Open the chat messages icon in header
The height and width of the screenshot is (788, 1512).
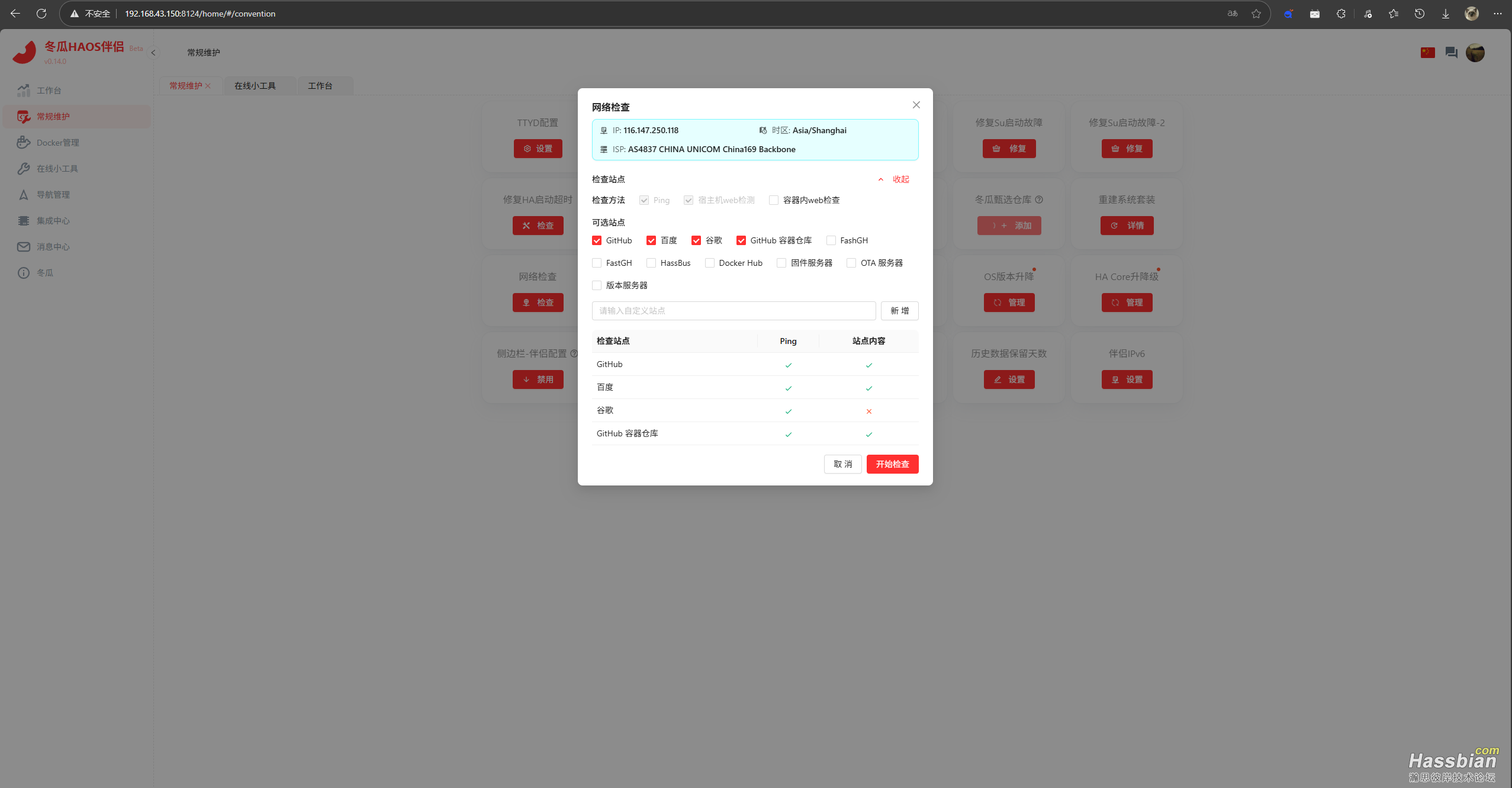(x=1451, y=53)
